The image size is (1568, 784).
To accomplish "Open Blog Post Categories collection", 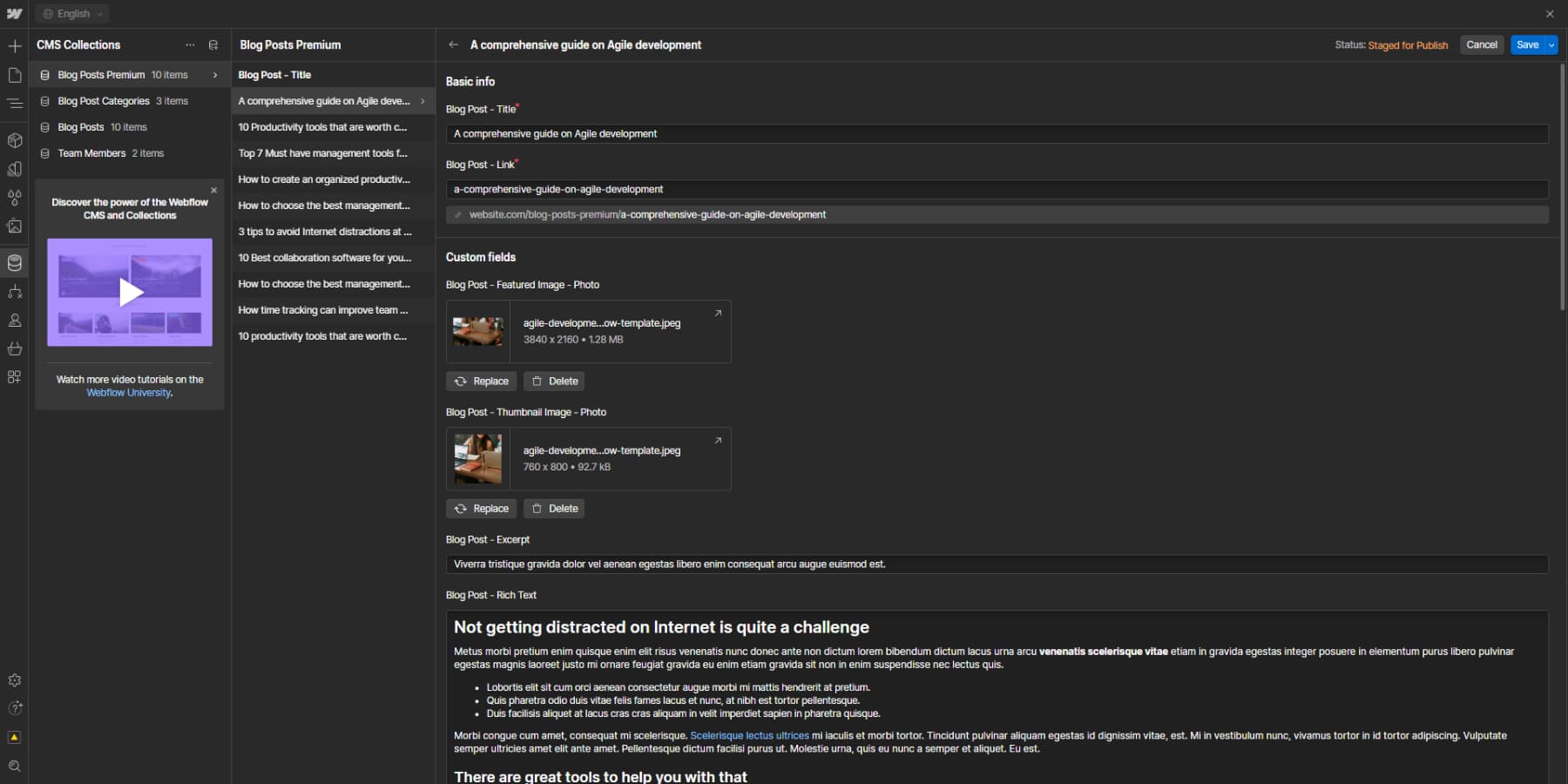I will (105, 101).
